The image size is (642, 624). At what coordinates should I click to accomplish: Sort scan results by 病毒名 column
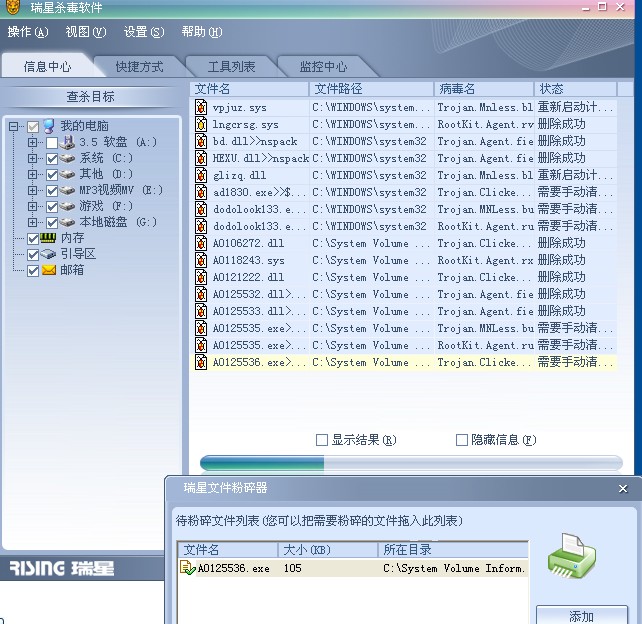tap(484, 89)
